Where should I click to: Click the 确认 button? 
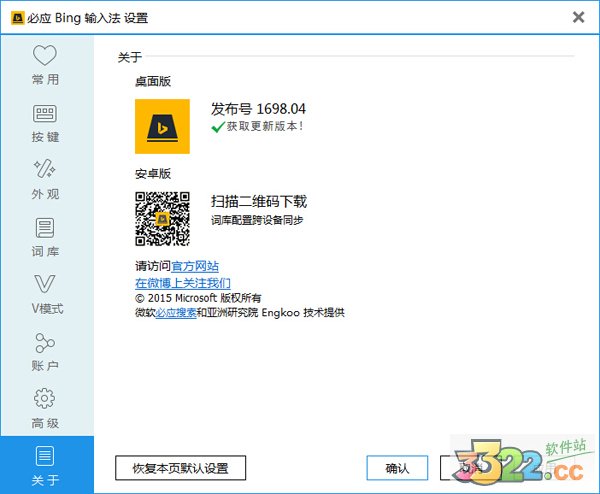pos(397,468)
